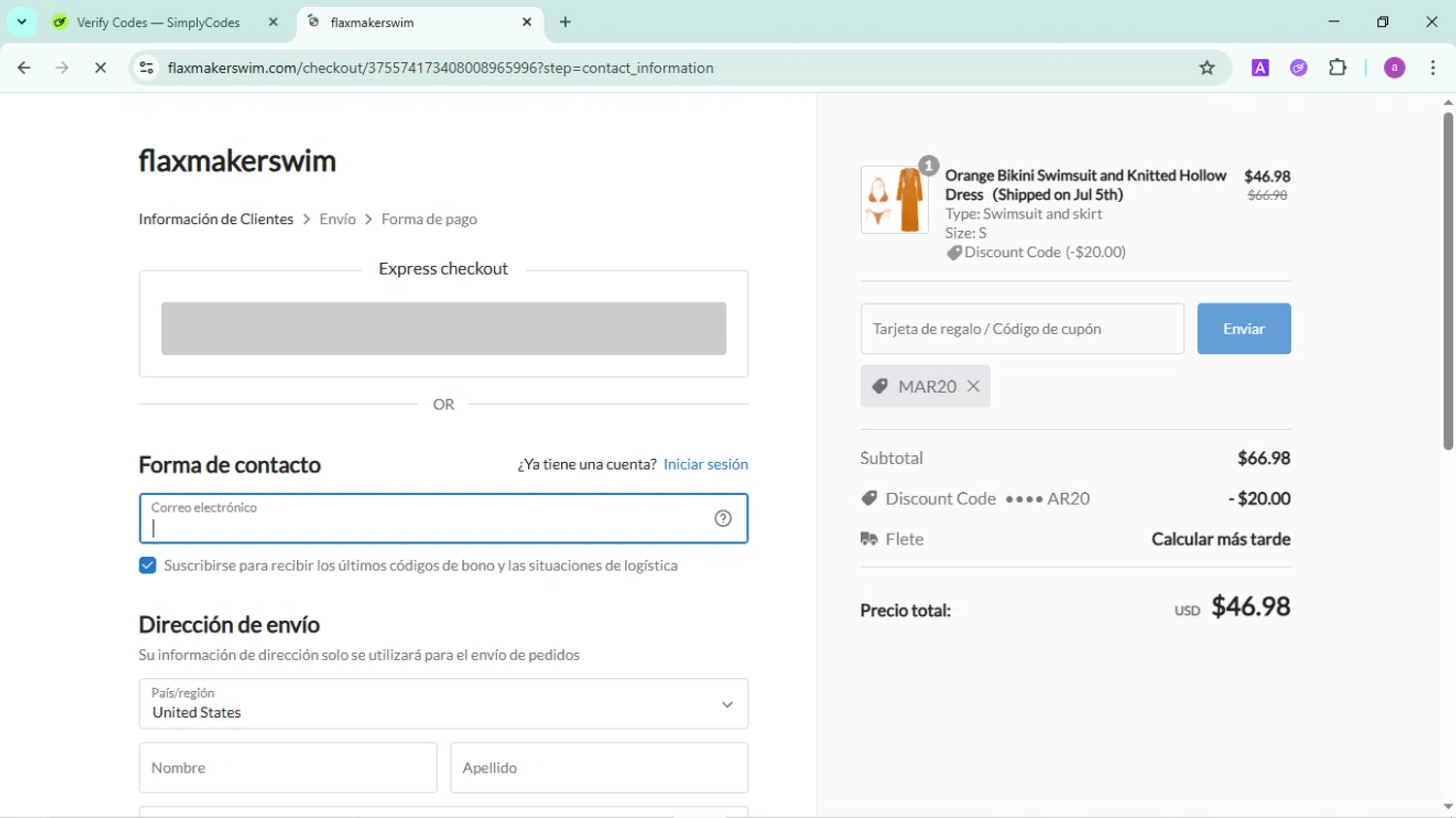This screenshot has height=818, width=1456.
Task: Go to Envío breadcrumb step
Action: 338,219
